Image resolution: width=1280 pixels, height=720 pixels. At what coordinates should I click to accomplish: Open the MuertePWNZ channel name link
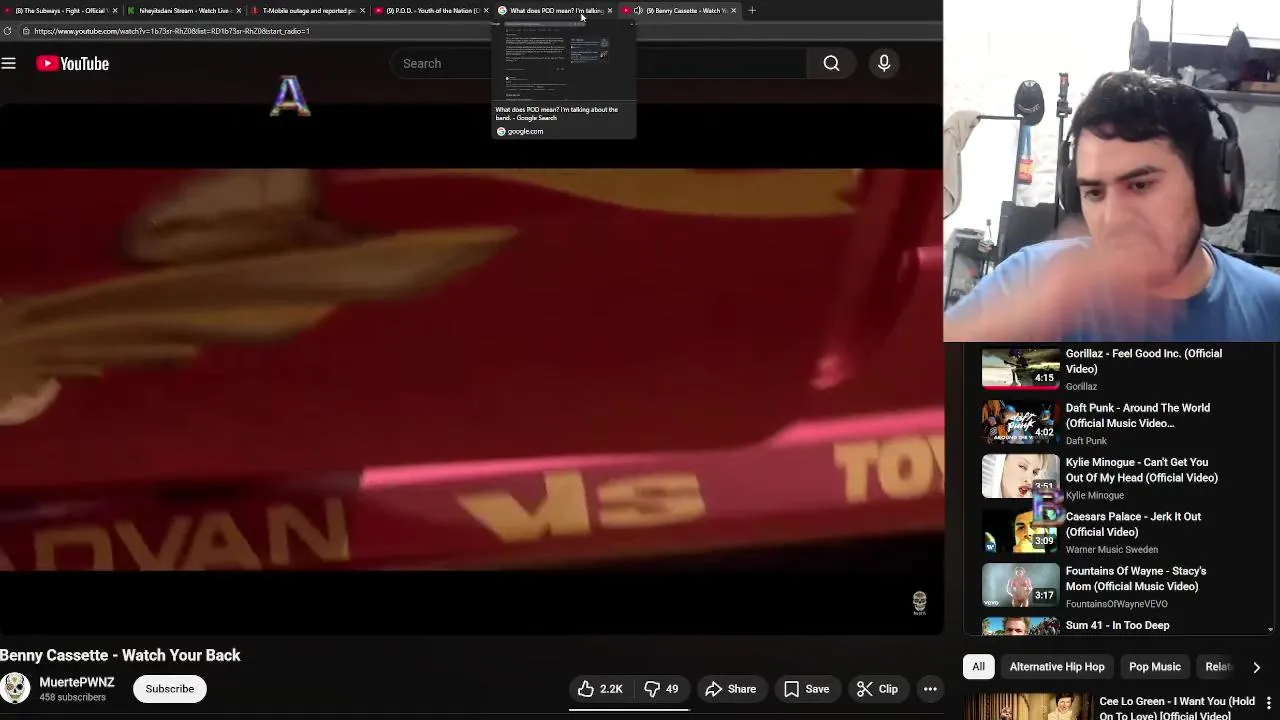77,682
